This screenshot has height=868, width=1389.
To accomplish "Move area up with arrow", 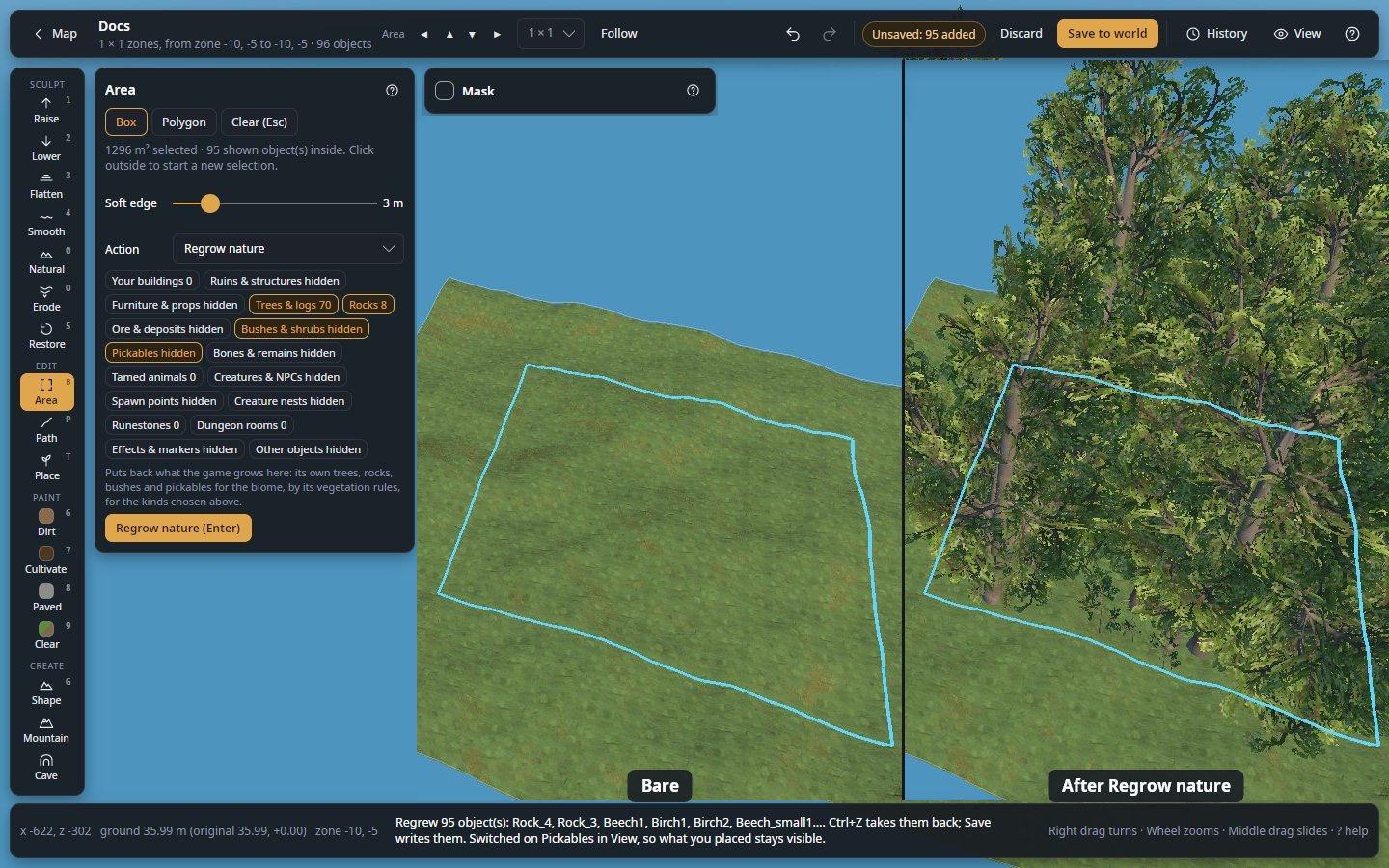I will click(x=449, y=34).
